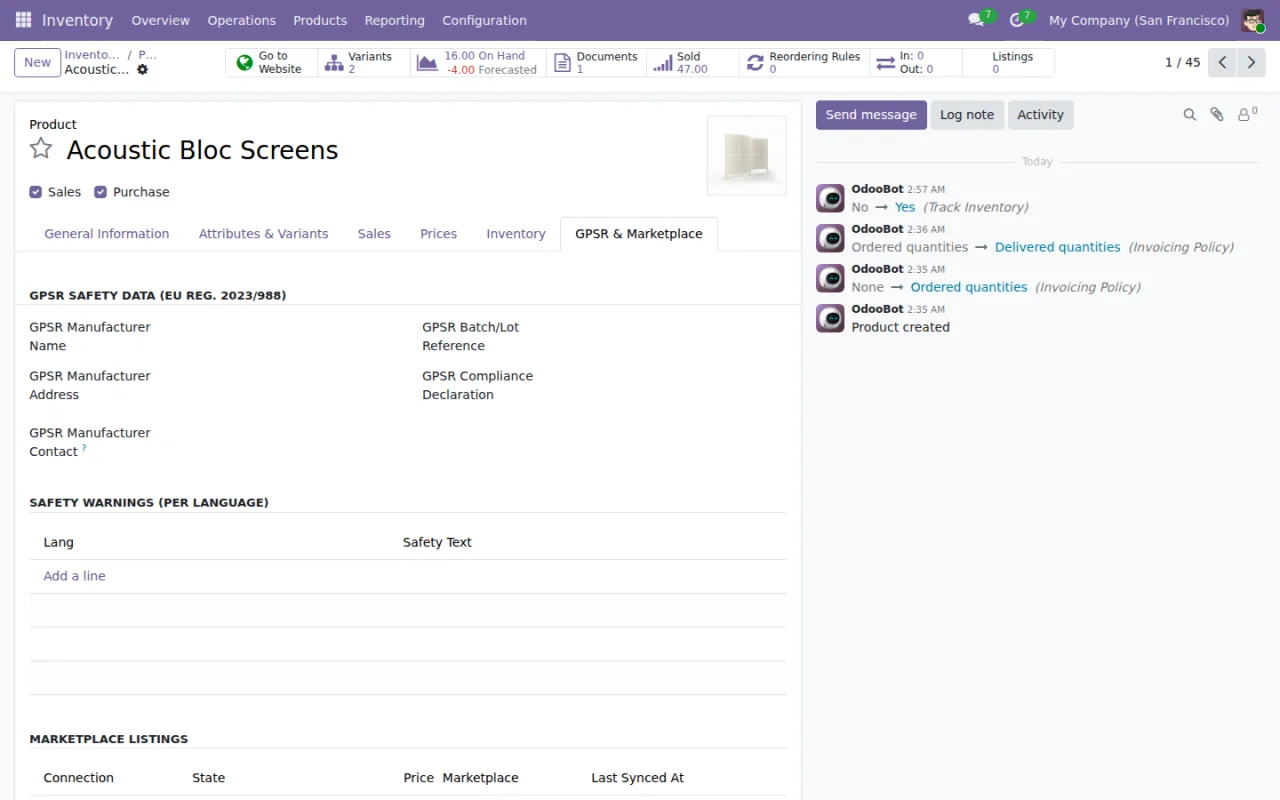Click Send message button
This screenshot has height=800, width=1280.
[871, 115]
